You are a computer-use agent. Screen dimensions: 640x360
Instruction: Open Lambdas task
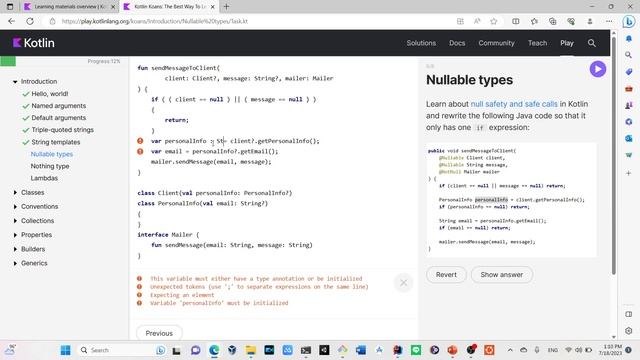point(44,178)
